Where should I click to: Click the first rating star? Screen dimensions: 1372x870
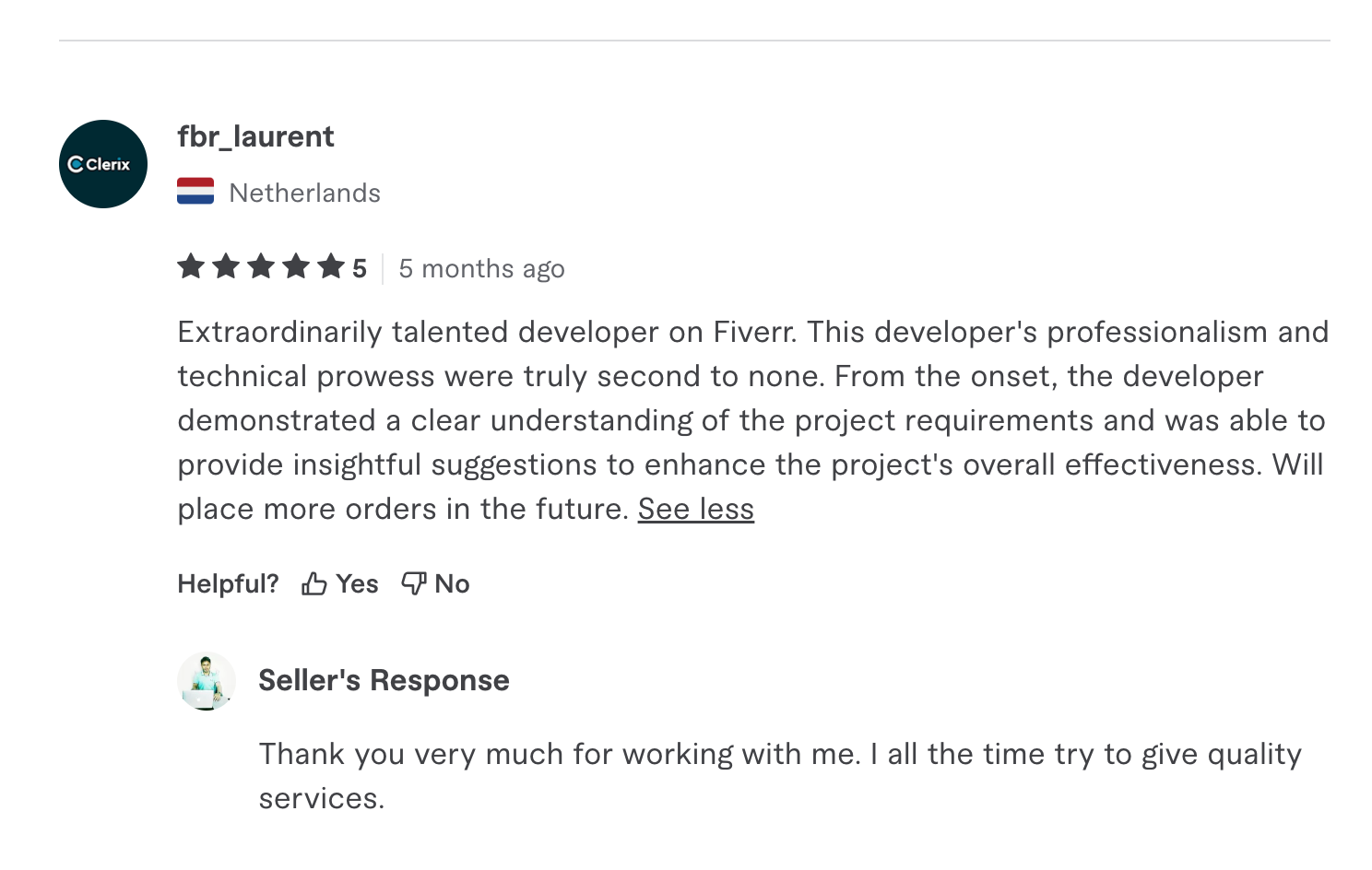tap(191, 267)
